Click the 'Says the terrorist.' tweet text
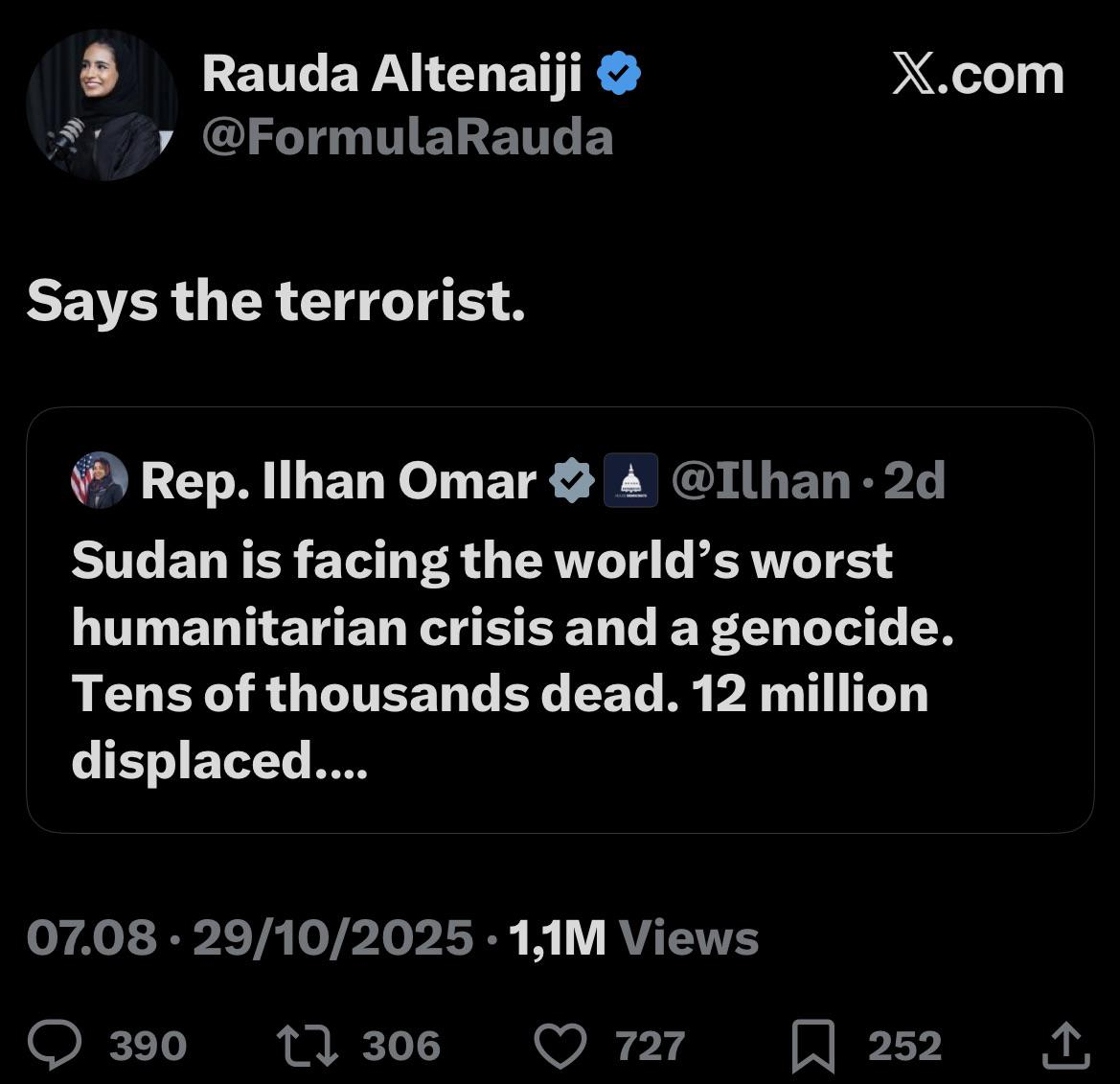Image resolution: width=1120 pixels, height=1084 pixels. [276, 302]
